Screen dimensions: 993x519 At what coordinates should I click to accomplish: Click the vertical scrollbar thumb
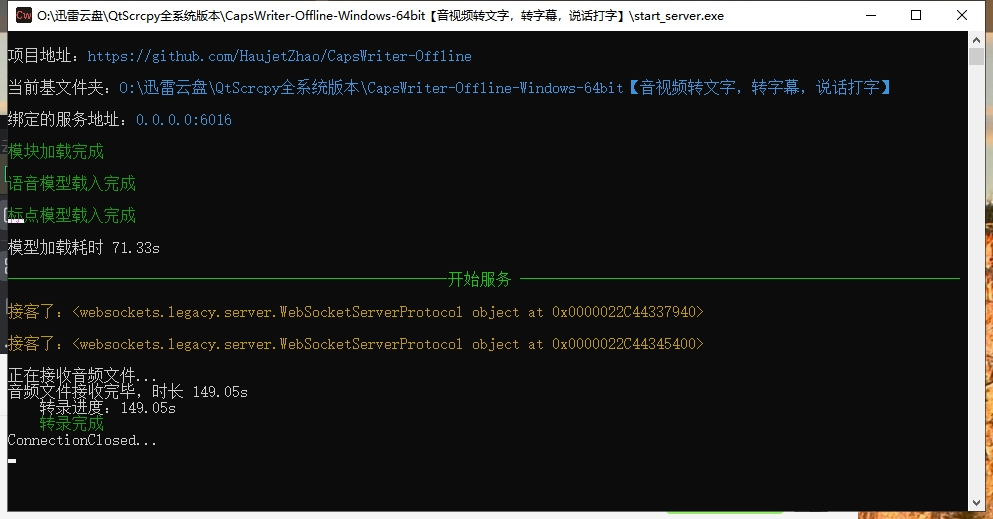click(x=976, y=56)
